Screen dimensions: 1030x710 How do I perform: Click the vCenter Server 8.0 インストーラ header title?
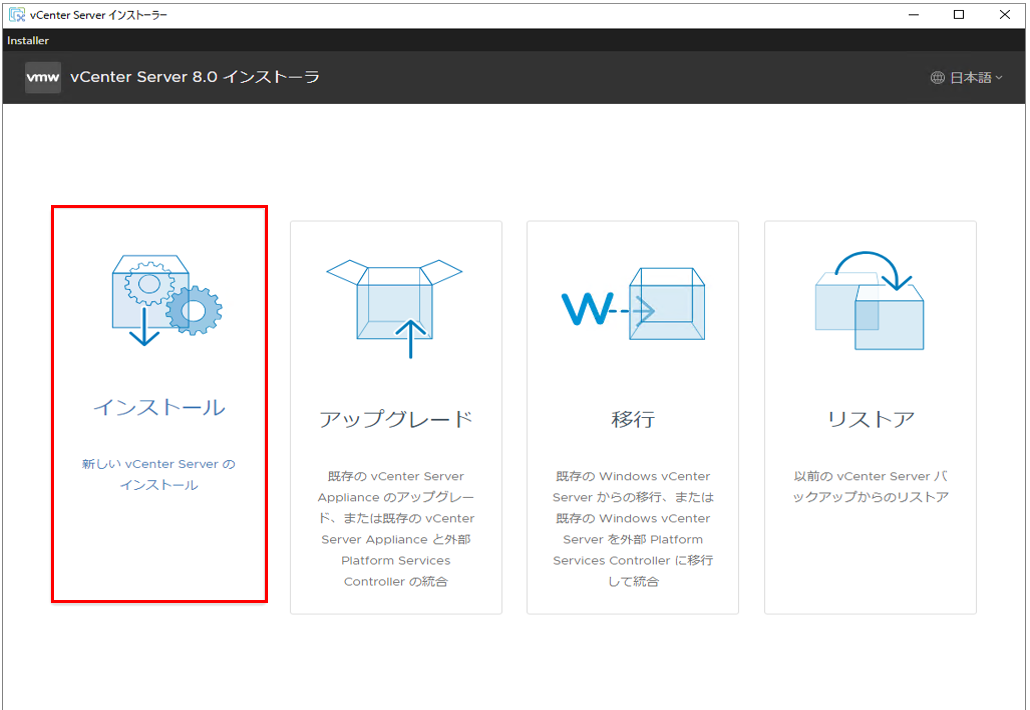point(195,77)
